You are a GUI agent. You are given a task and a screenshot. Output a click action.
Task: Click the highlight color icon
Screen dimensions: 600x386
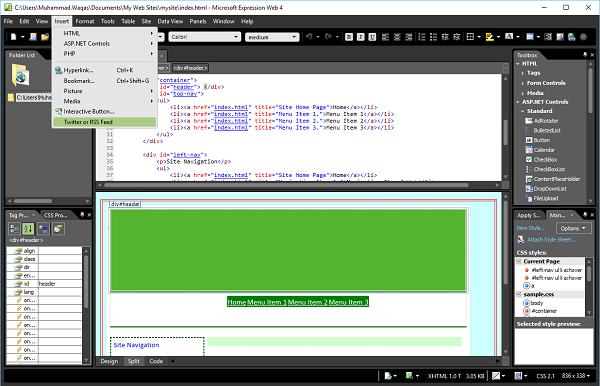pos(489,37)
